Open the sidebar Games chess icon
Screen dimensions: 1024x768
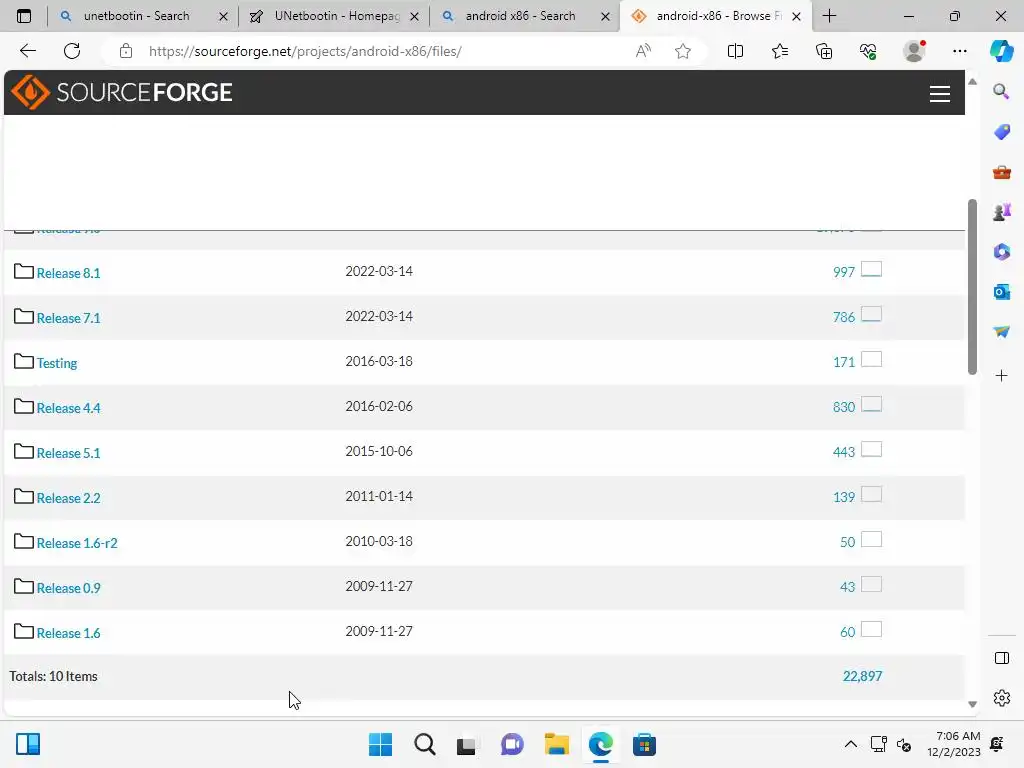(x=1001, y=212)
